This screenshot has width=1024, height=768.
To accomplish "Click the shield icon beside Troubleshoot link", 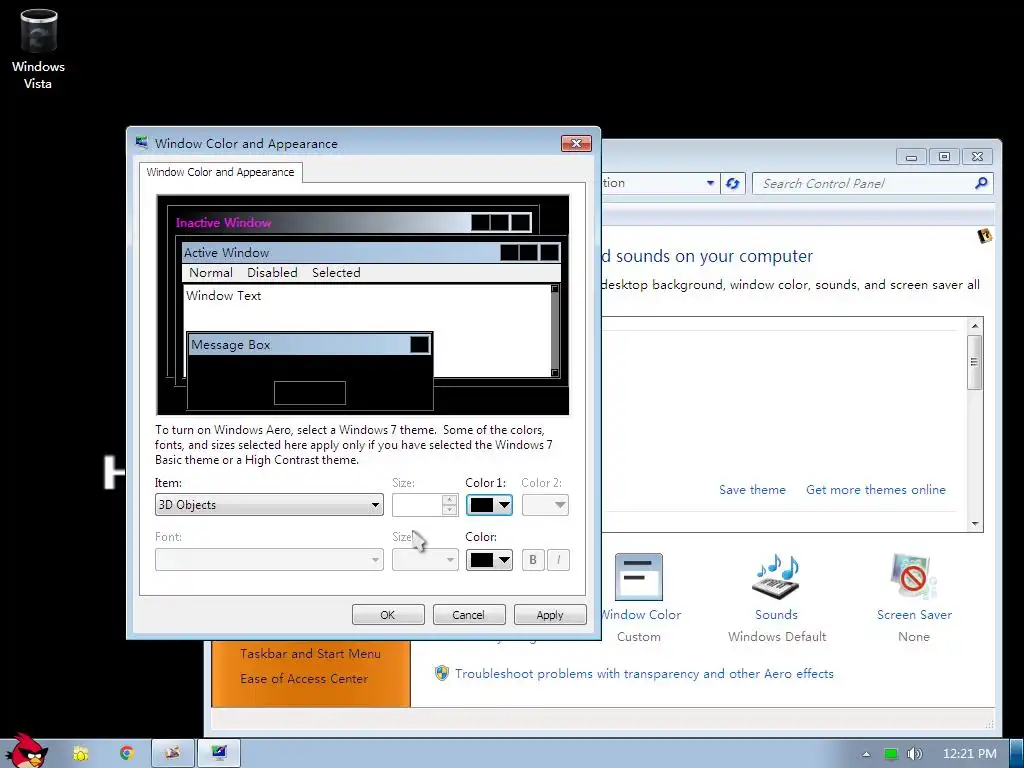I will 442,673.
